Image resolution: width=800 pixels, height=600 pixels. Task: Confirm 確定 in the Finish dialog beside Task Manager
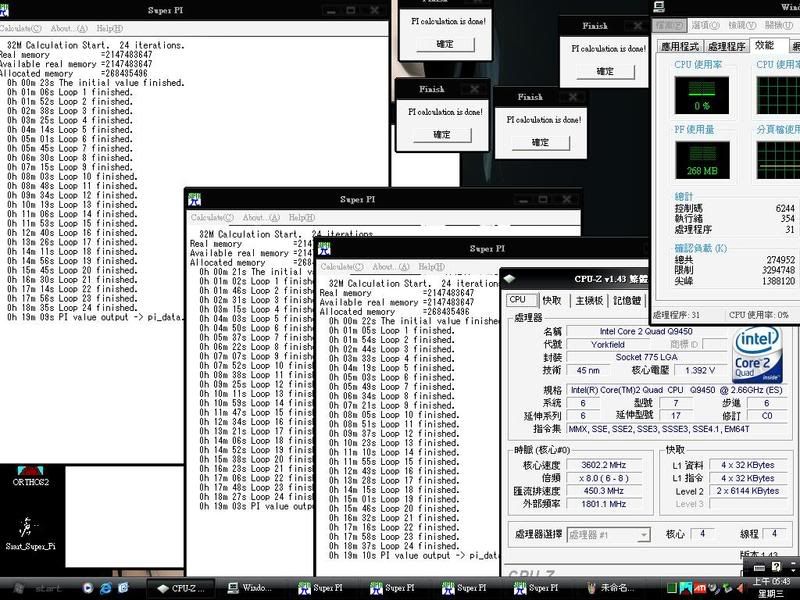coord(605,71)
